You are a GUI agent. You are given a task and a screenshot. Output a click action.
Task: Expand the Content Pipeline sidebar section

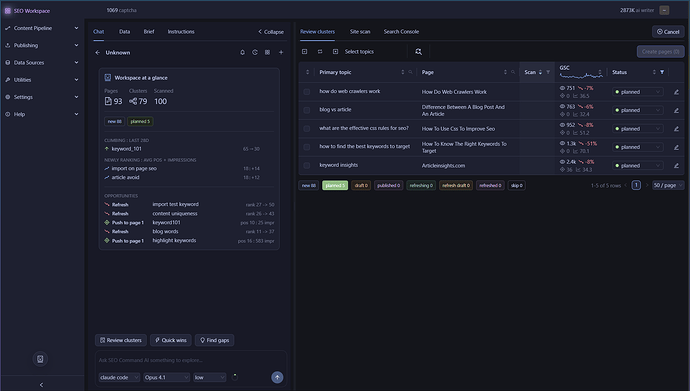click(x=42, y=28)
